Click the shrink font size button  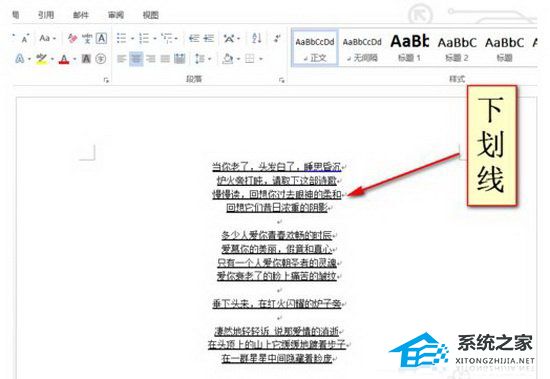coord(25,38)
